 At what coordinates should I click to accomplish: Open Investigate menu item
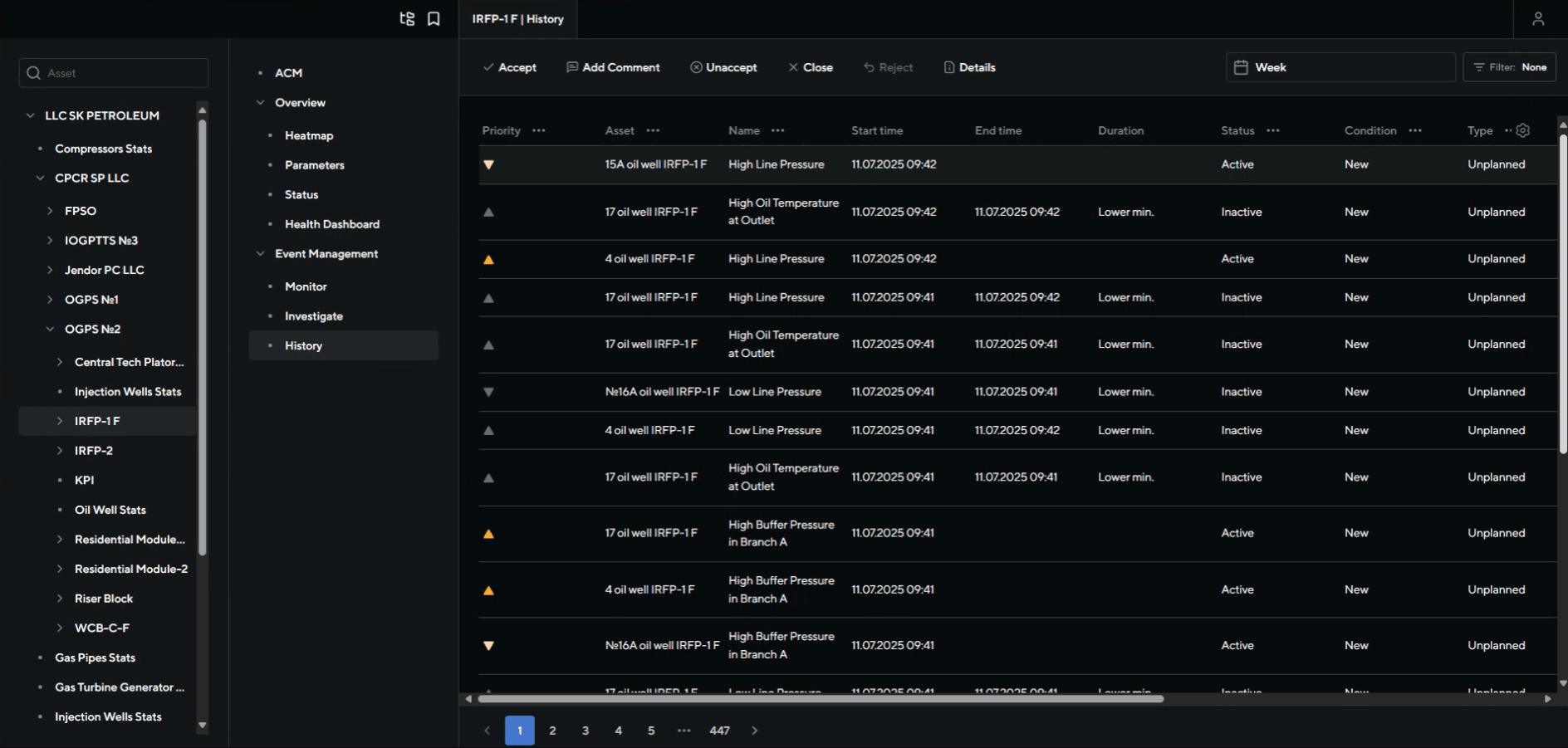(x=314, y=316)
